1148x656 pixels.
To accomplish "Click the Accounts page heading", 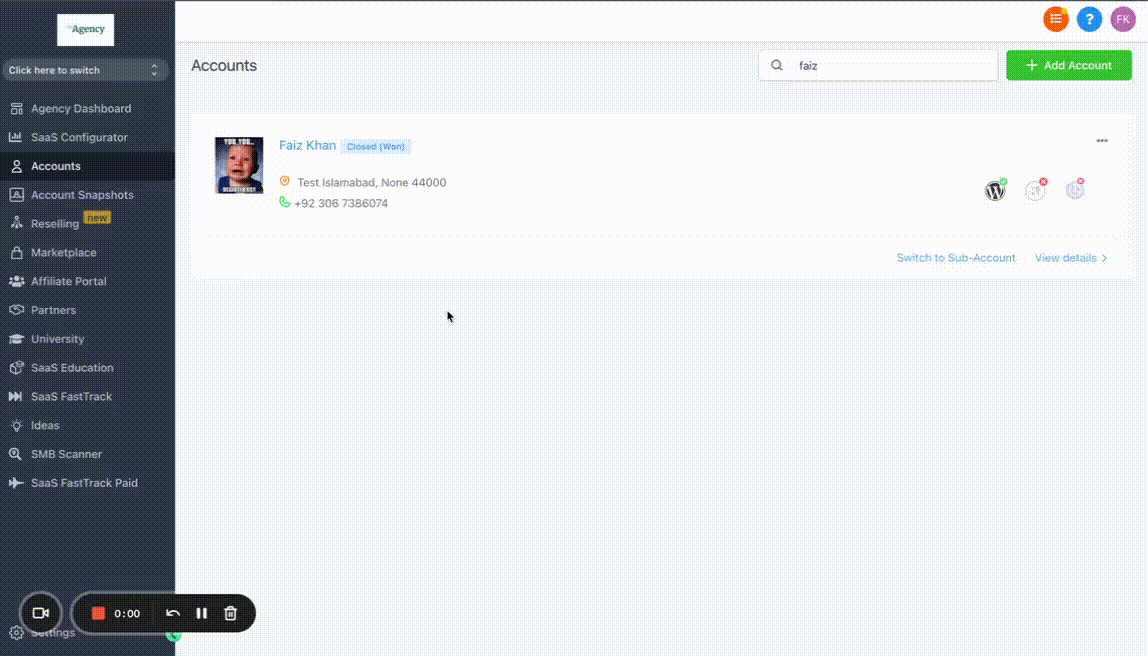I will (224, 65).
